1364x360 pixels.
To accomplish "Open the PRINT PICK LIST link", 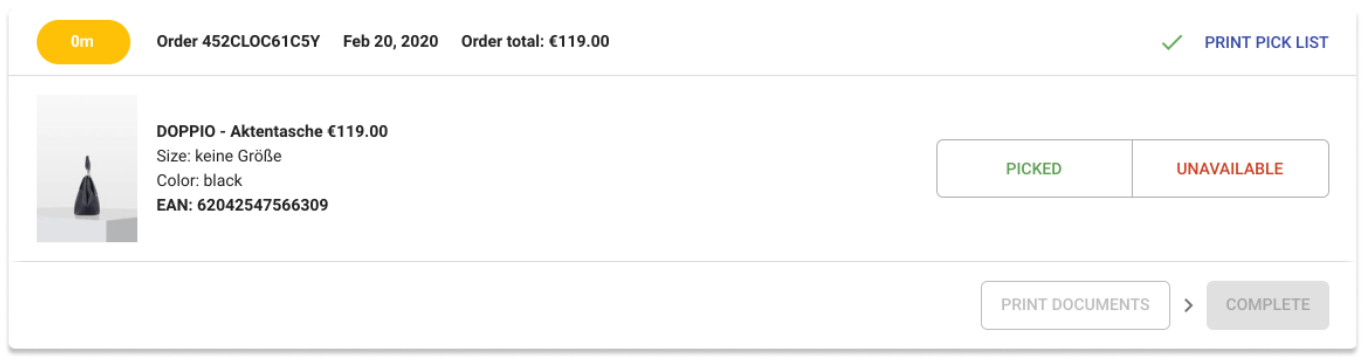I will click(x=1266, y=42).
